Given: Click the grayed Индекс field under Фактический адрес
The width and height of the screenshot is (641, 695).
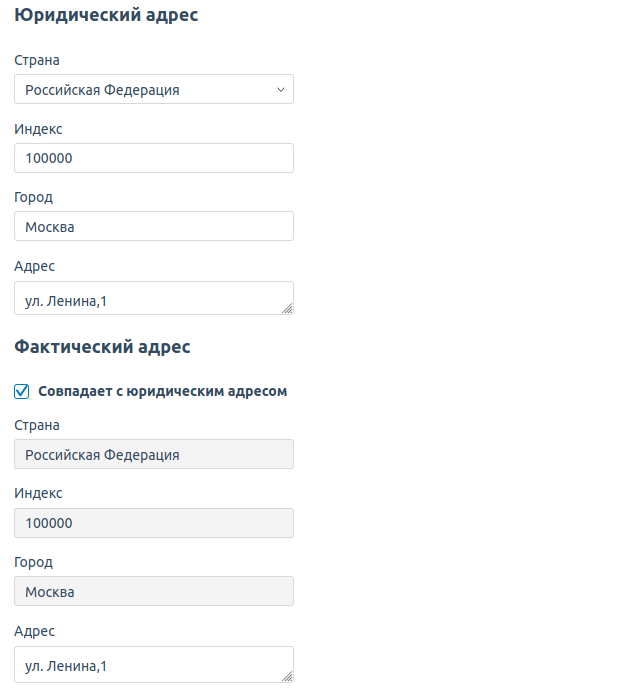Looking at the screenshot, I should click(154, 523).
